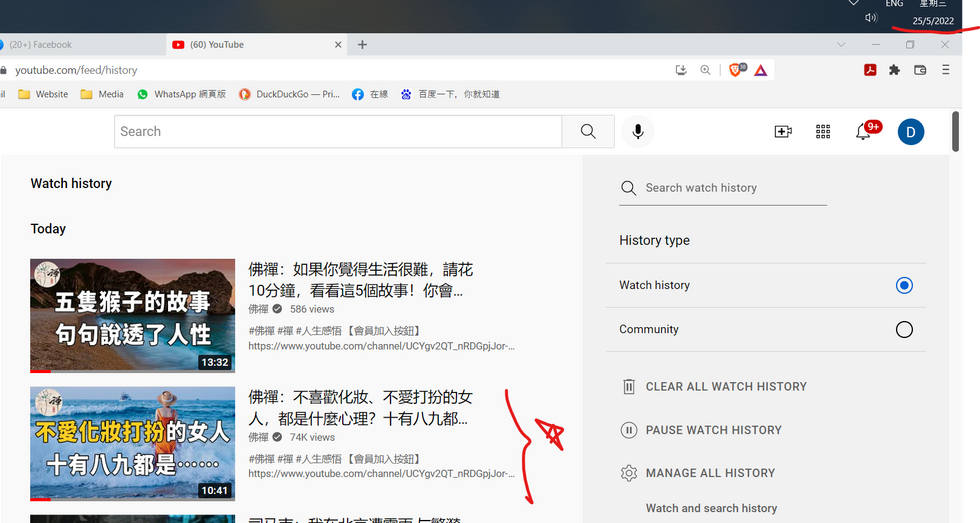Click the ENG input language indicator
980x523 pixels.
coord(894,4)
